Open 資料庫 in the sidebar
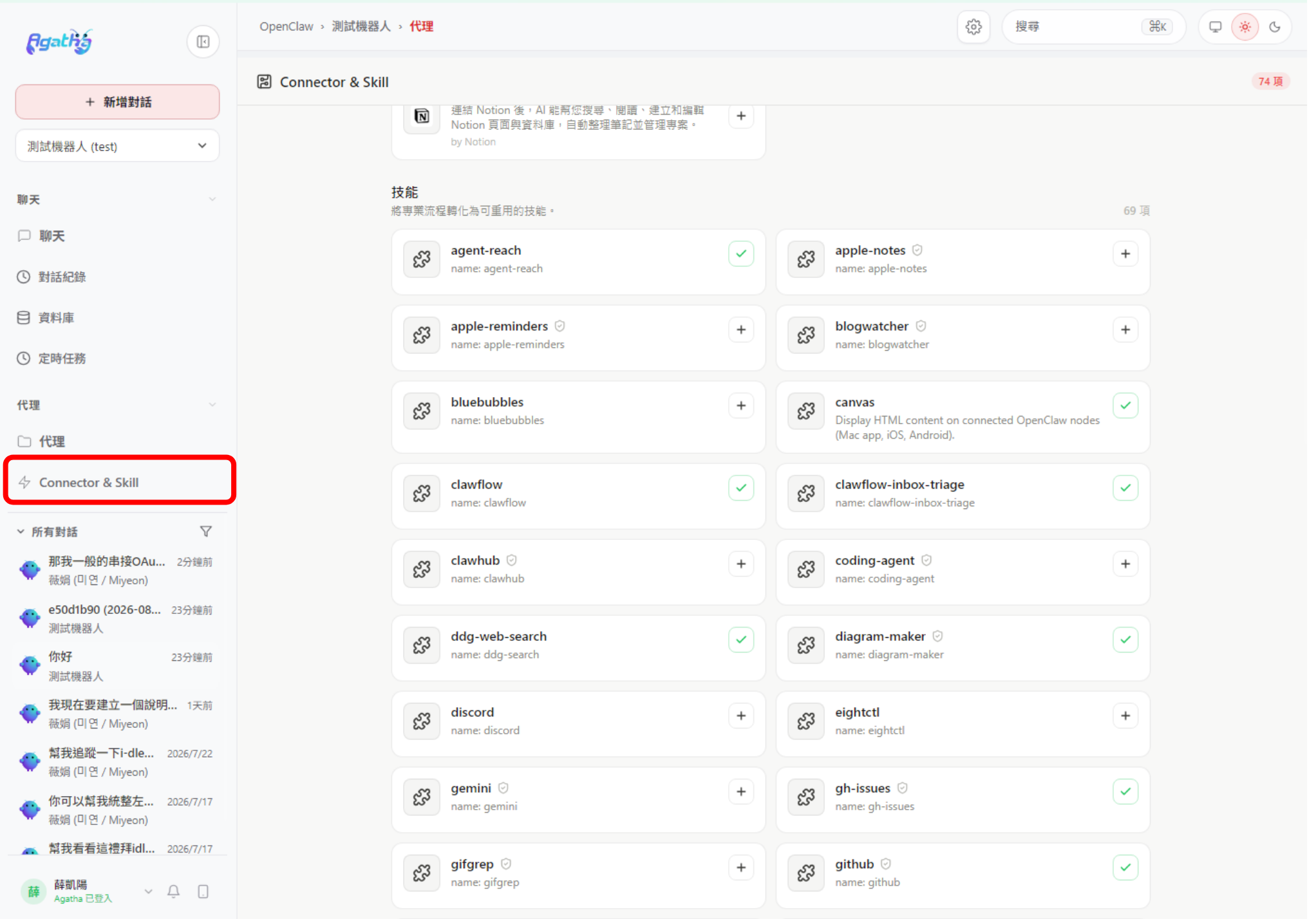The height and width of the screenshot is (919, 1316). coord(117,317)
